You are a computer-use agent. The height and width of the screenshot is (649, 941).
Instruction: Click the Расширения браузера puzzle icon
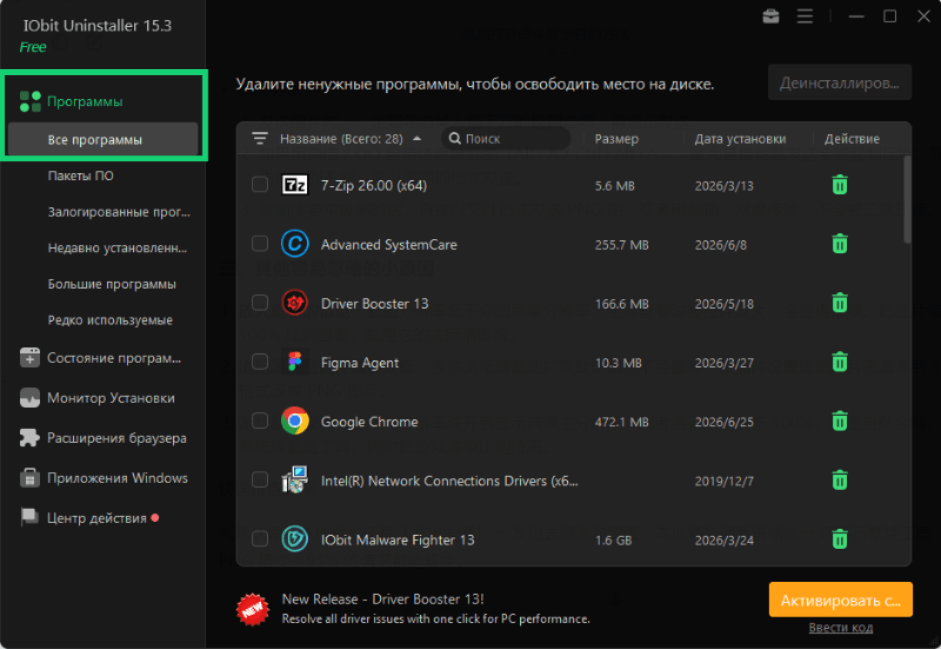pyautogui.click(x=29, y=438)
